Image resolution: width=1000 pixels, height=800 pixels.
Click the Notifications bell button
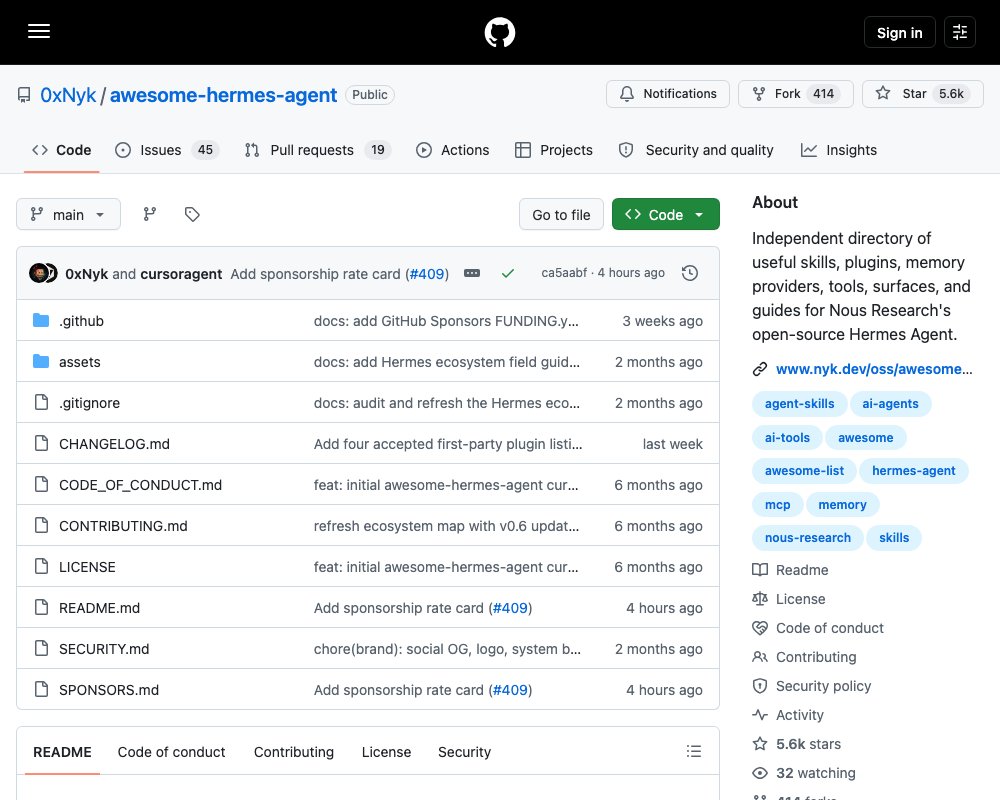point(668,94)
